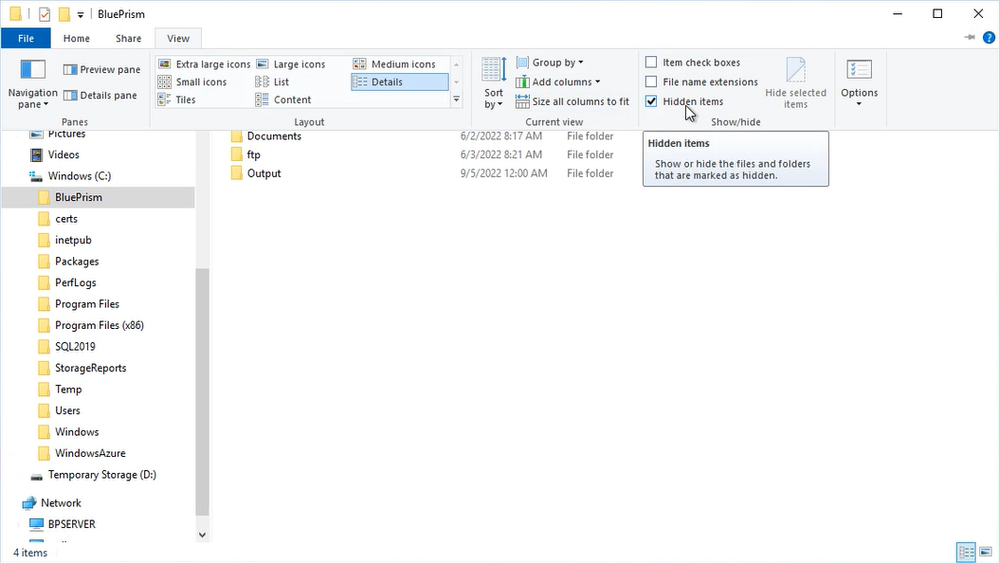Switch to large thumbnails status icon
The width and height of the screenshot is (999, 563).
click(986, 552)
